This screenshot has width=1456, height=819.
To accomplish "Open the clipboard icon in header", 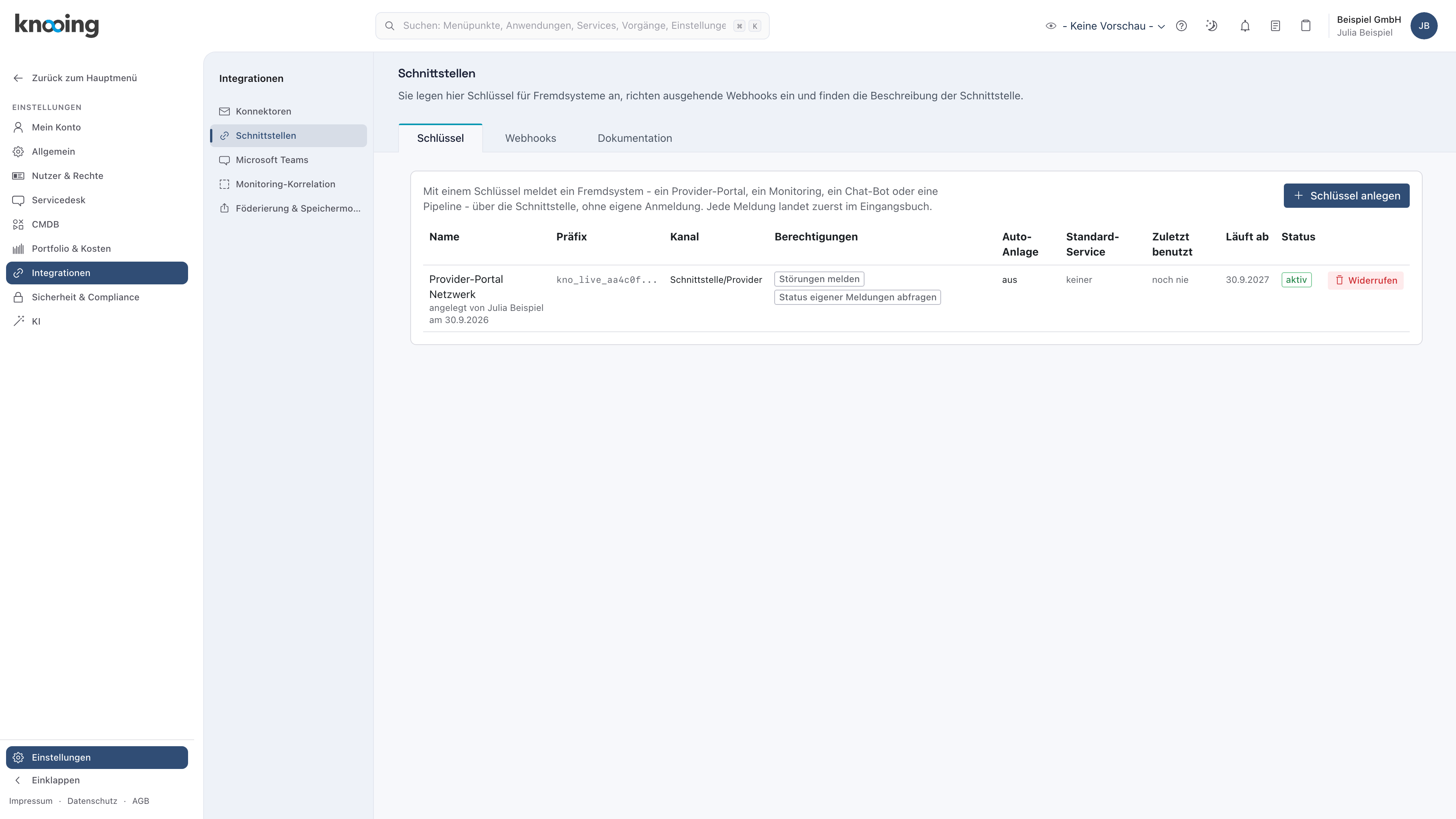I will point(1305,26).
